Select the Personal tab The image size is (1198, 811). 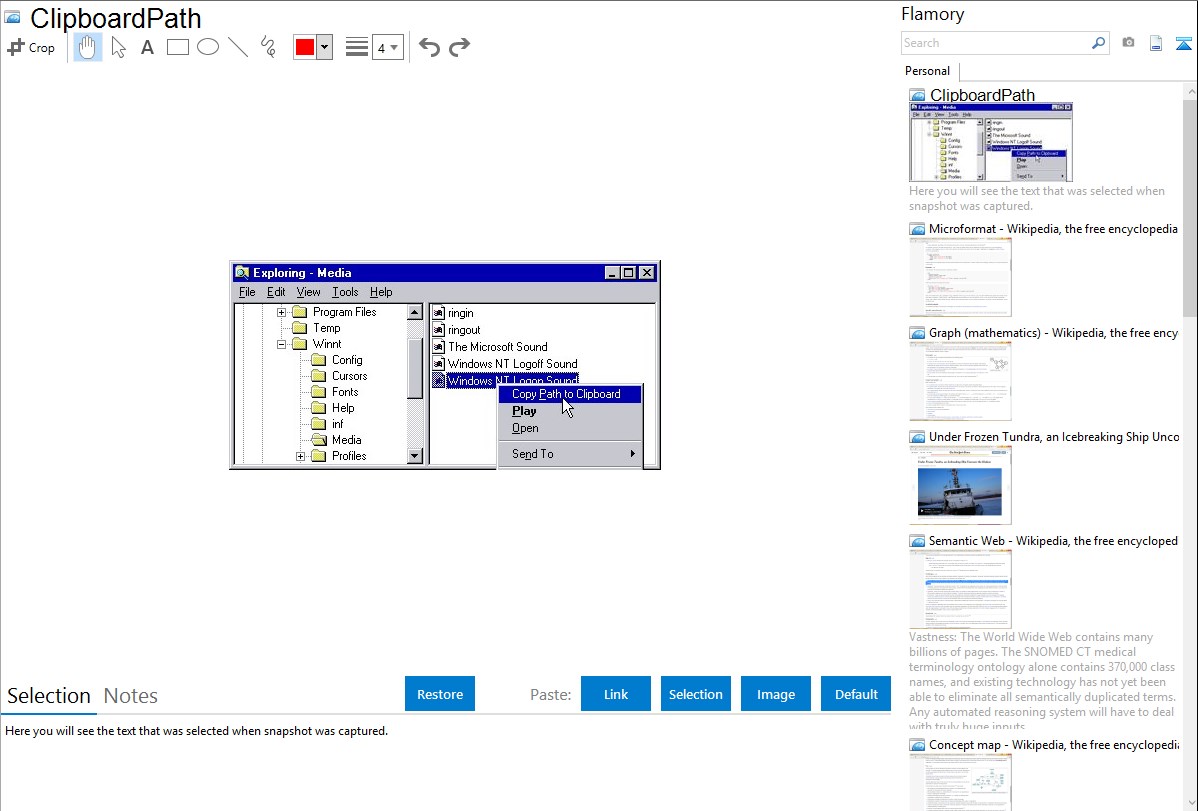(928, 71)
